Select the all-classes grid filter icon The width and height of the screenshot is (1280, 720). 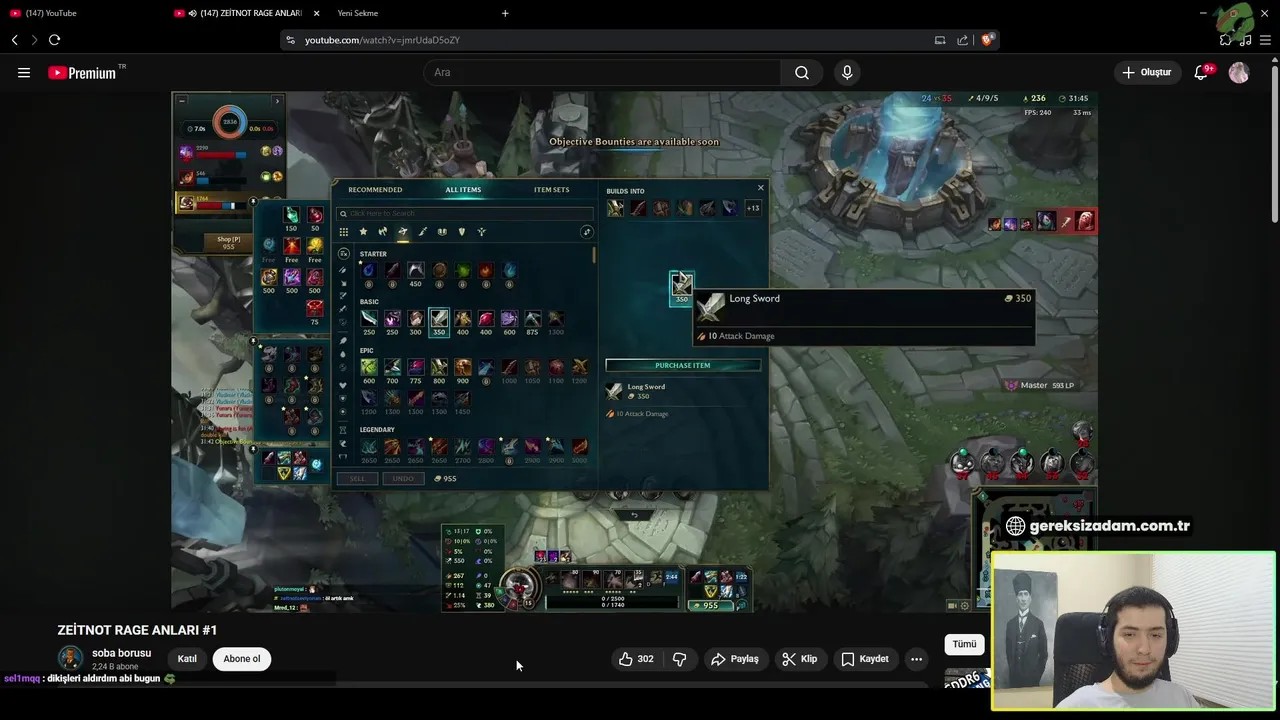point(344,232)
